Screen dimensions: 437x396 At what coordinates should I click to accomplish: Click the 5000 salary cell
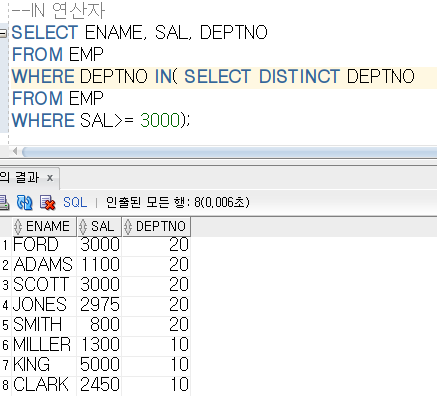pos(99,365)
